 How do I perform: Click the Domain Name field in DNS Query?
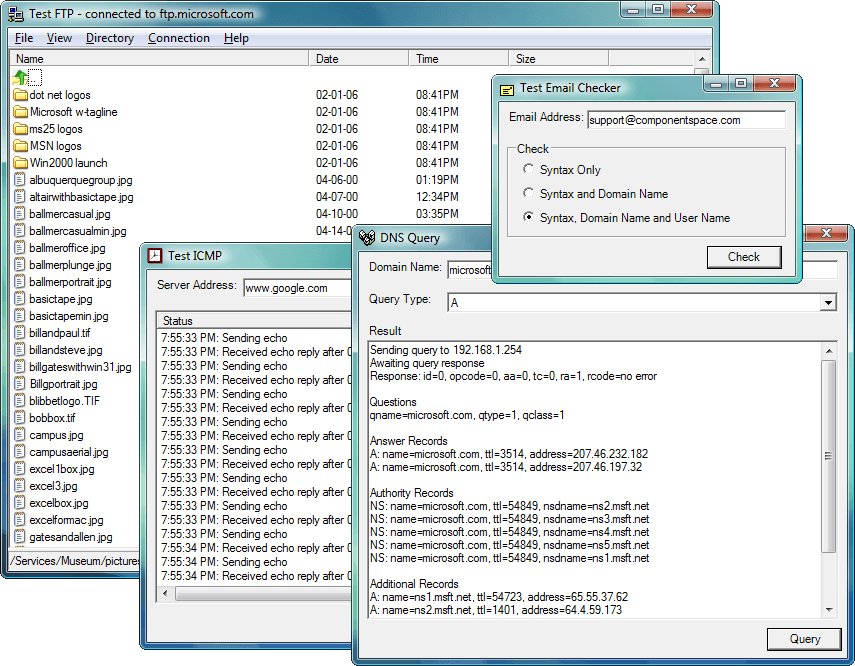click(x=469, y=270)
